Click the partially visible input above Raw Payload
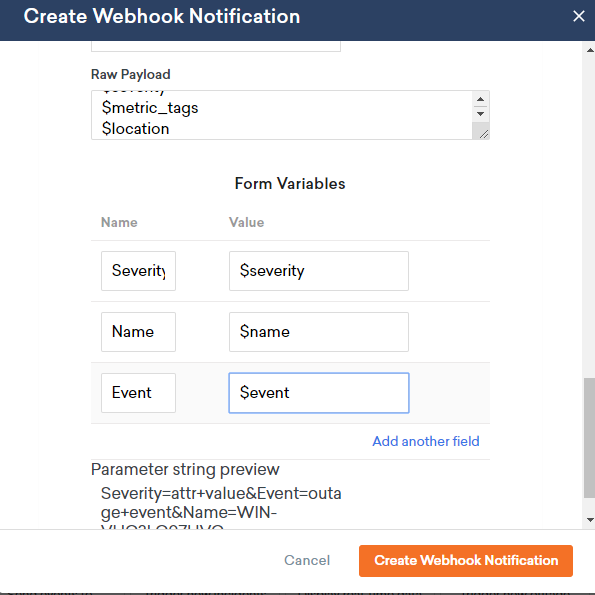 point(216,46)
